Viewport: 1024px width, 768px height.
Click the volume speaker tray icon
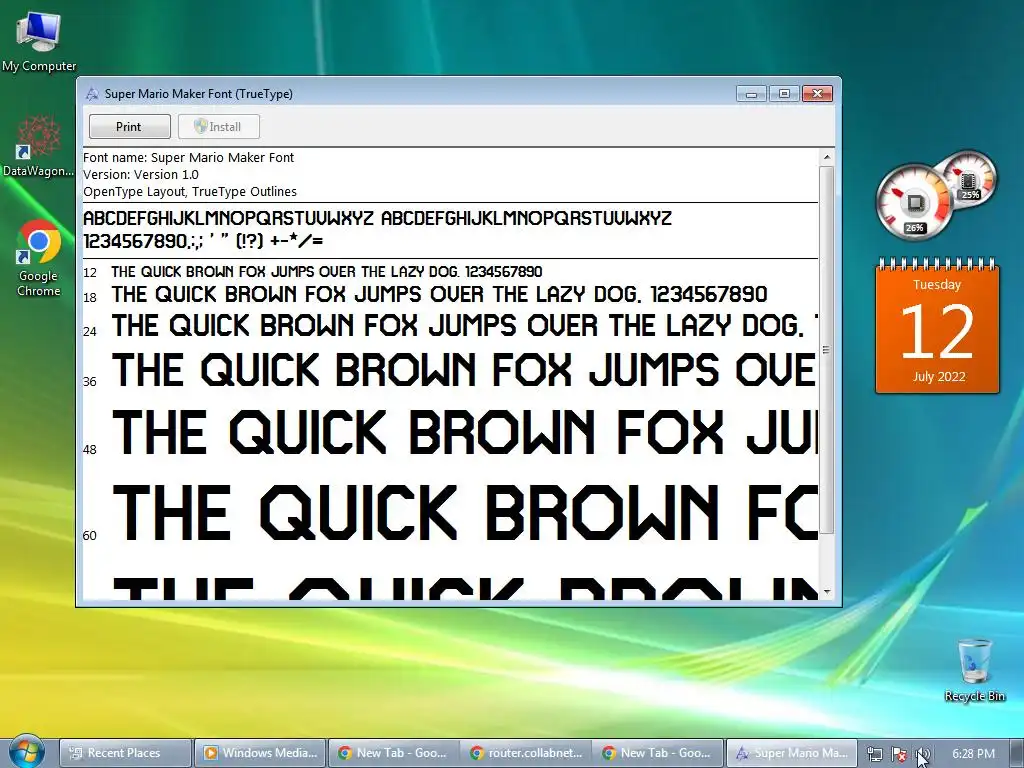pyautogui.click(x=922, y=754)
